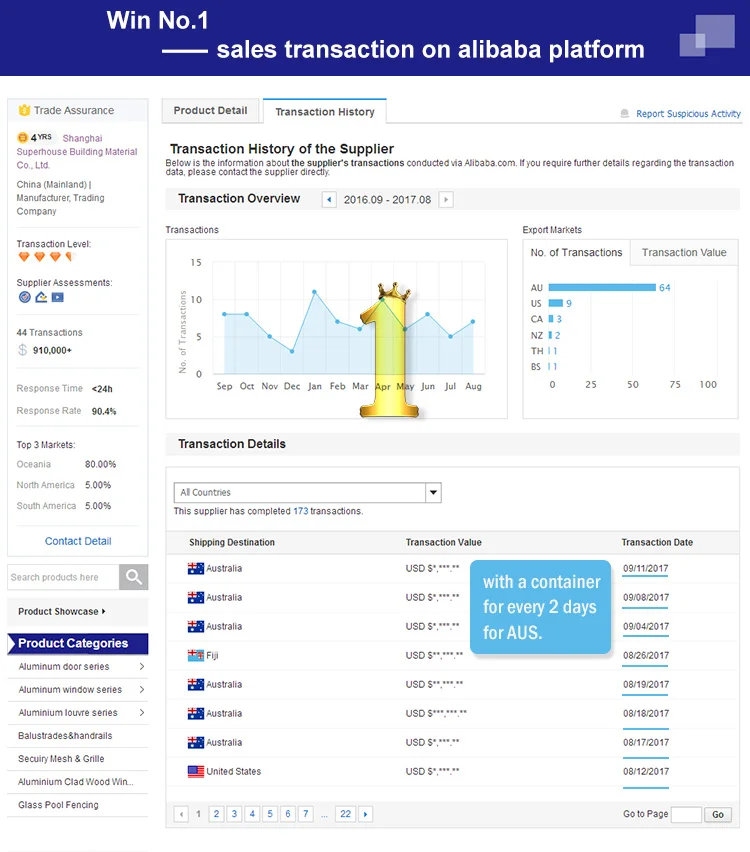Go to page 7 of transactions

tap(306, 814)
